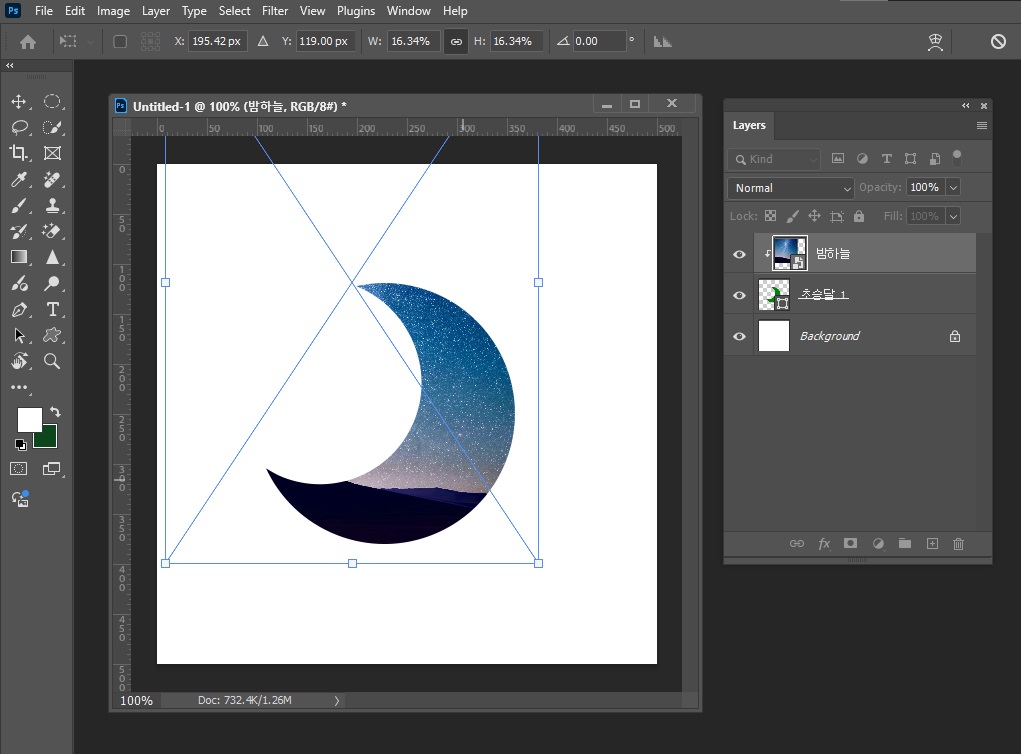The height and width of the screenshot is (754, 1021).
Task: Select the Frame tool
Action: pos(52,153)
